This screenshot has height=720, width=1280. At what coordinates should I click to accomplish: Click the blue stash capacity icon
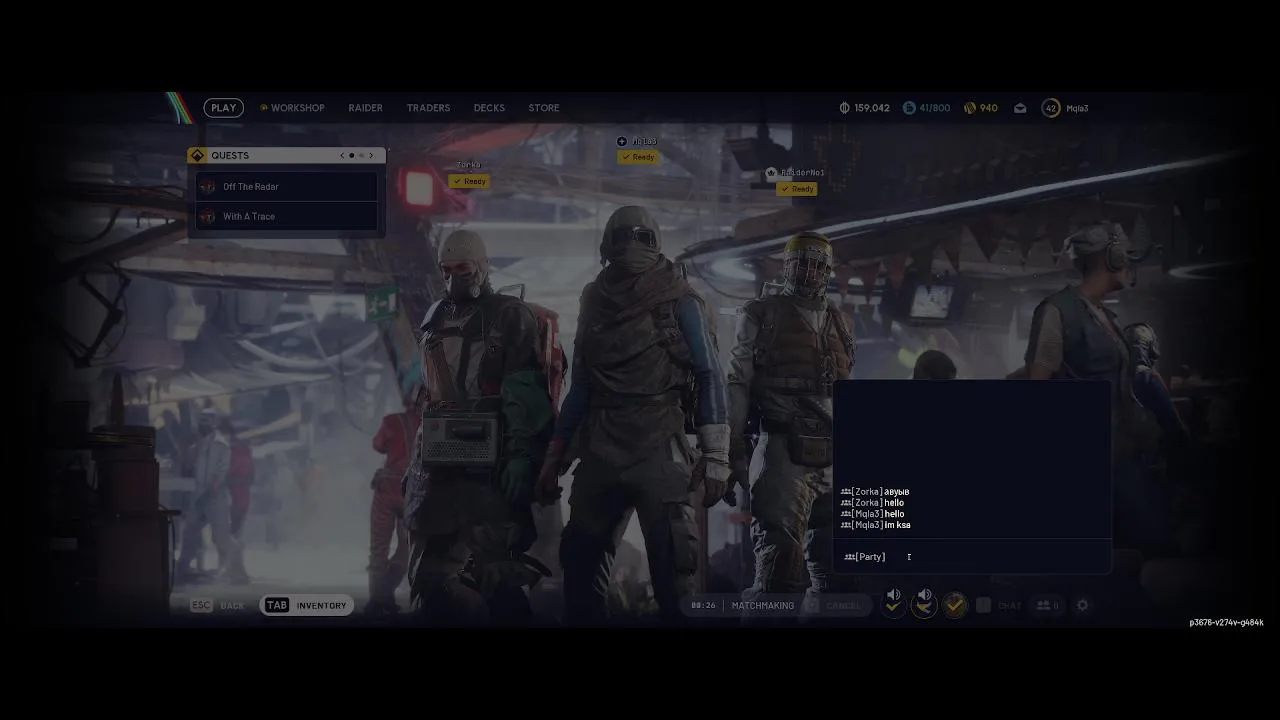coord(909,108)
